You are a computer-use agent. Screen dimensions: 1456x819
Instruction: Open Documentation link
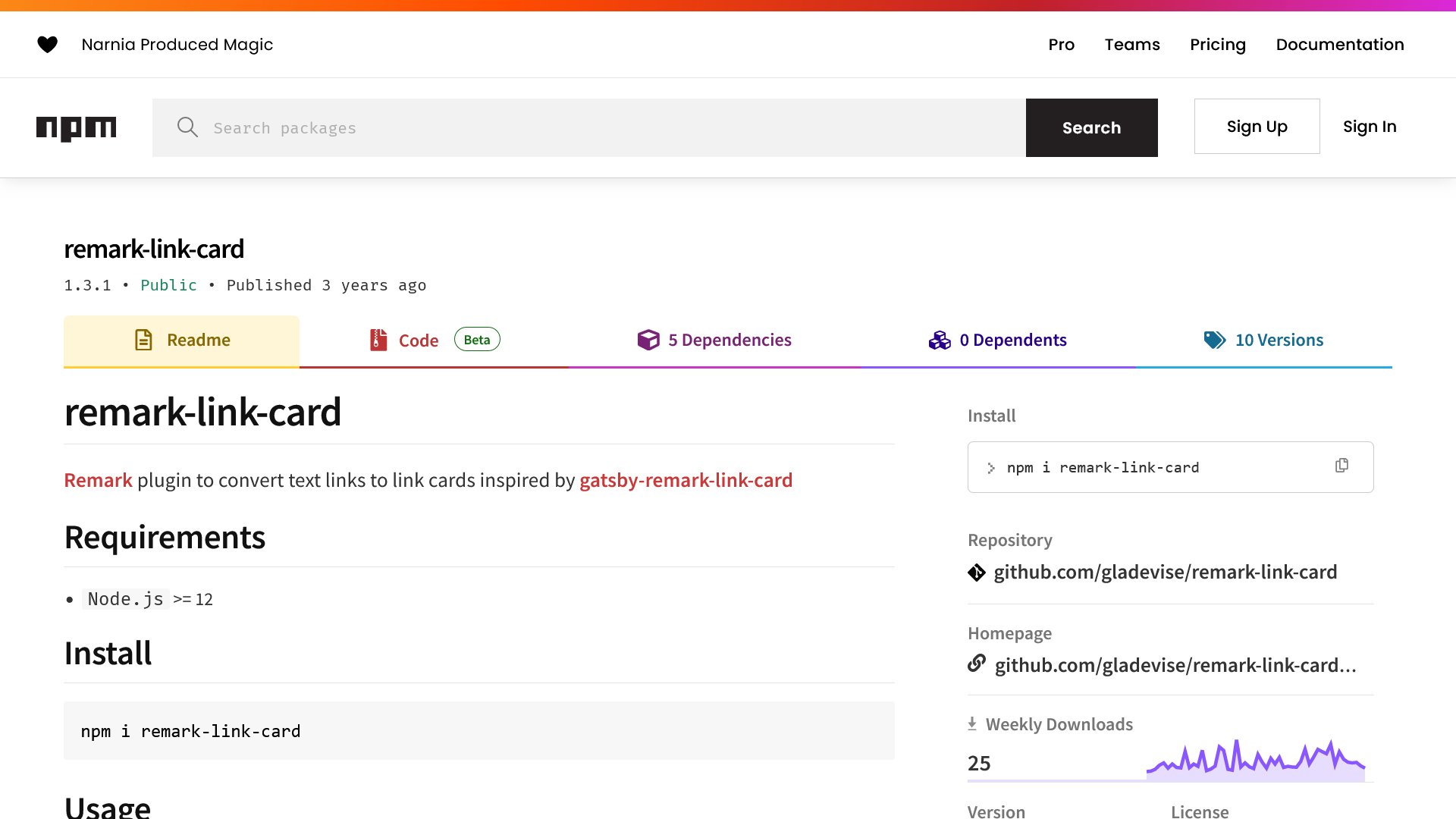point(1340,45)
